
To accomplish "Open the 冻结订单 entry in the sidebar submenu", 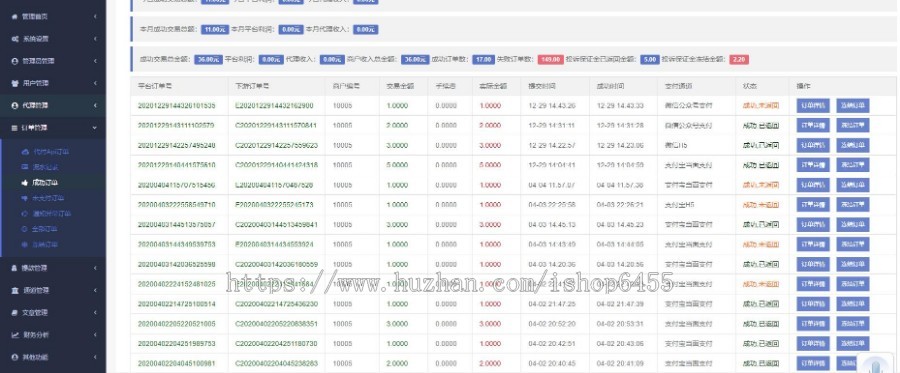I will click(45, 244).
